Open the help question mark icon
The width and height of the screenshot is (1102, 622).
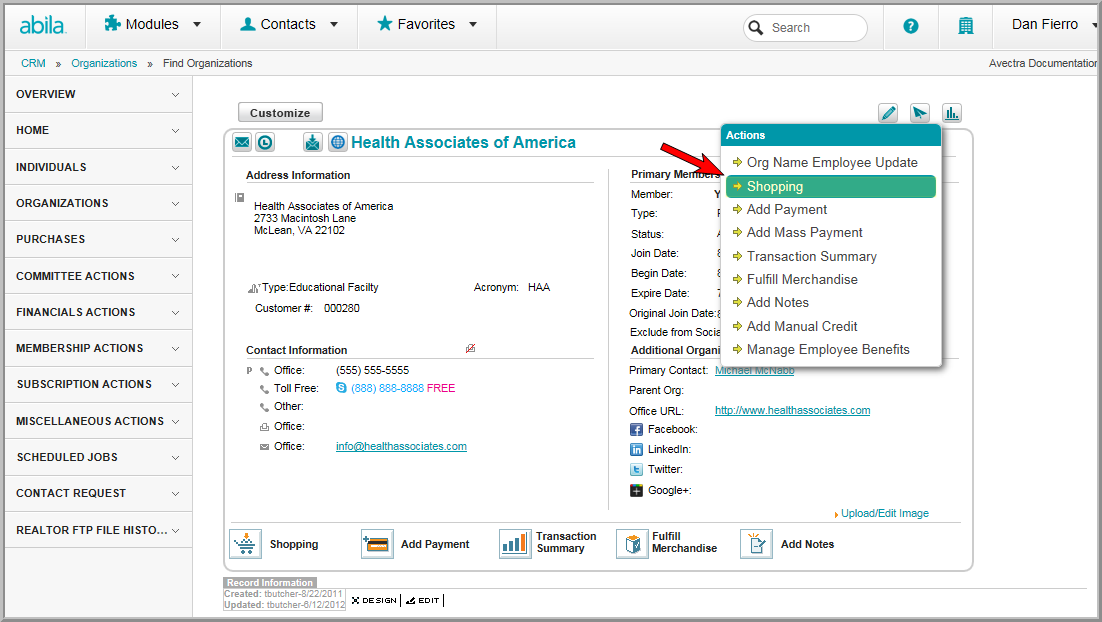point(910,26)
